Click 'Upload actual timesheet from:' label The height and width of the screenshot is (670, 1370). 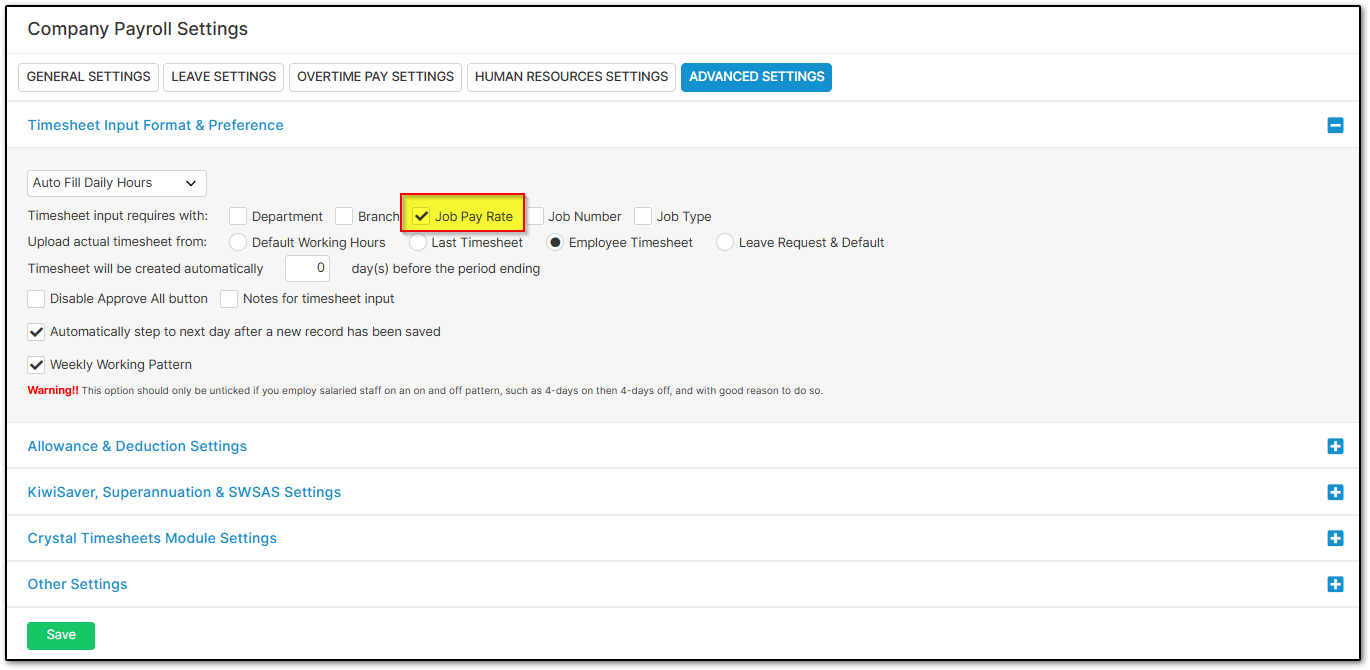point(118,242)
